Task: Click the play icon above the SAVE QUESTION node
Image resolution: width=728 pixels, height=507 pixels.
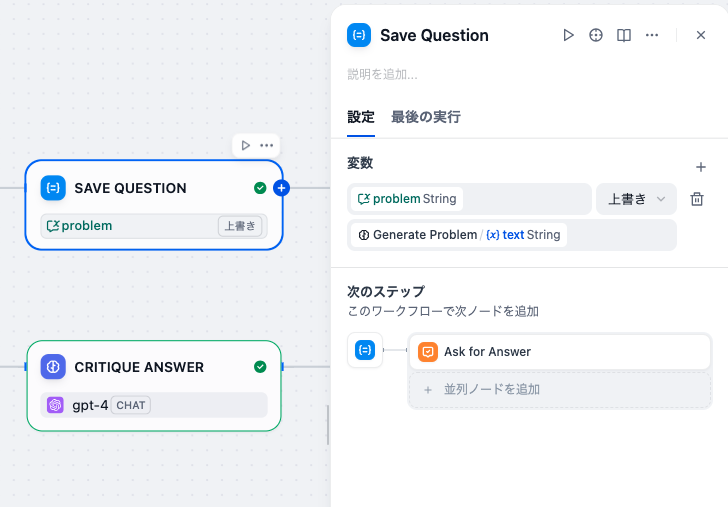Action: click(246, 145)
